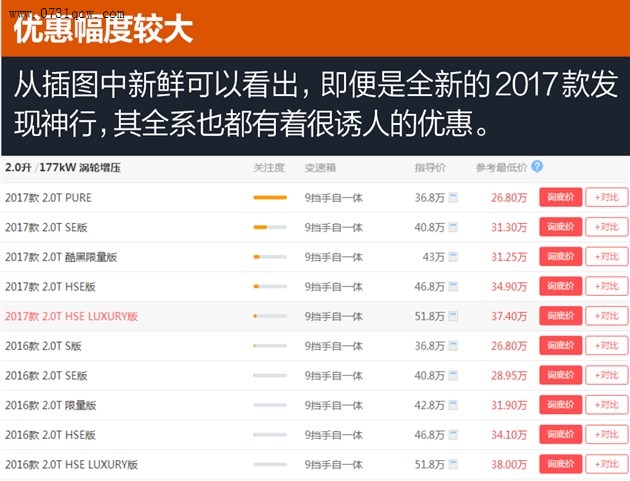Open calculator icon for 2016款 2.0T 限量版
The height and width of the screenshot is (481, 630).
click(x=453, y=405)
